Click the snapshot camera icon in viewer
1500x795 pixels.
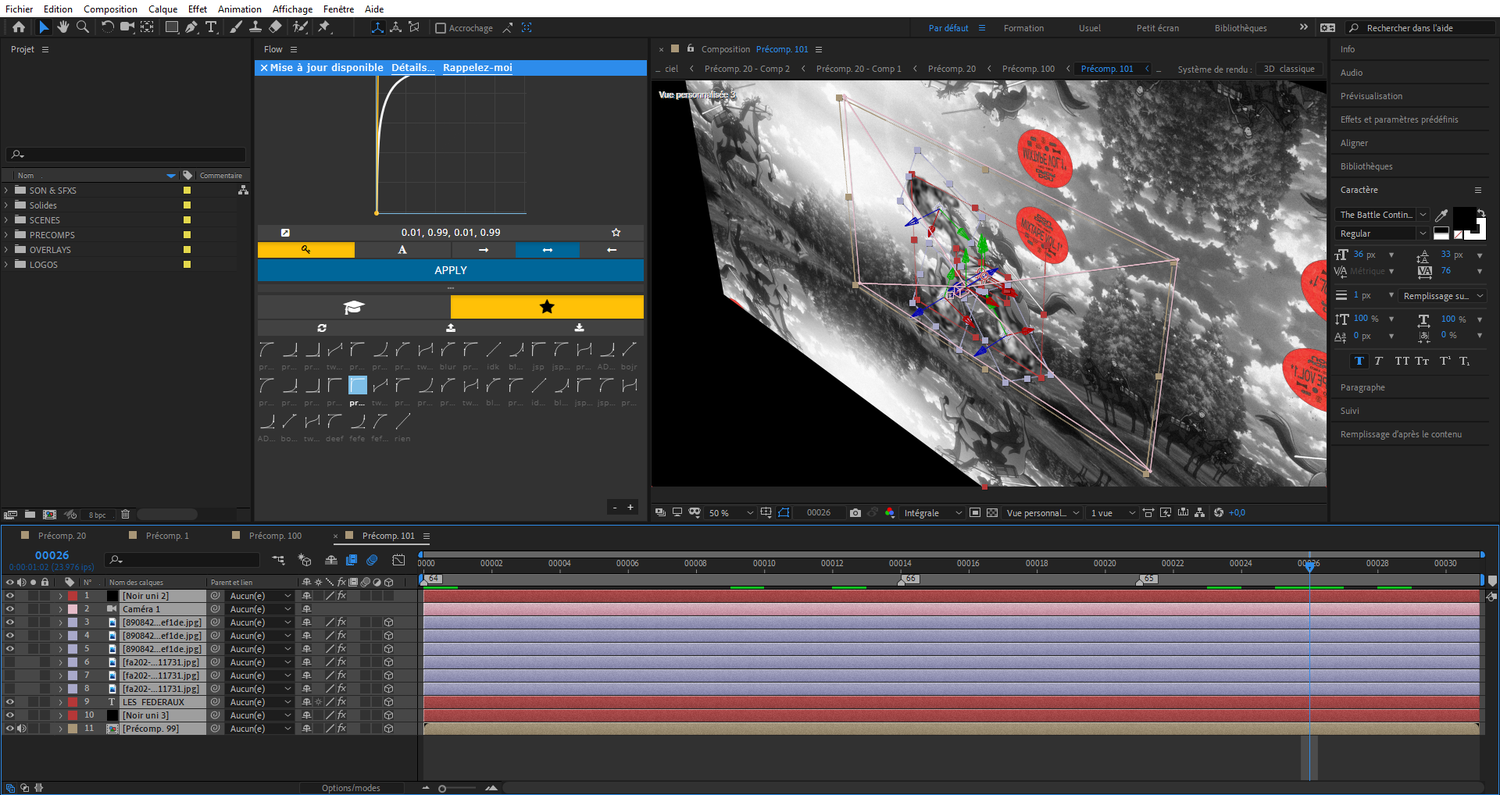[855, 513]
